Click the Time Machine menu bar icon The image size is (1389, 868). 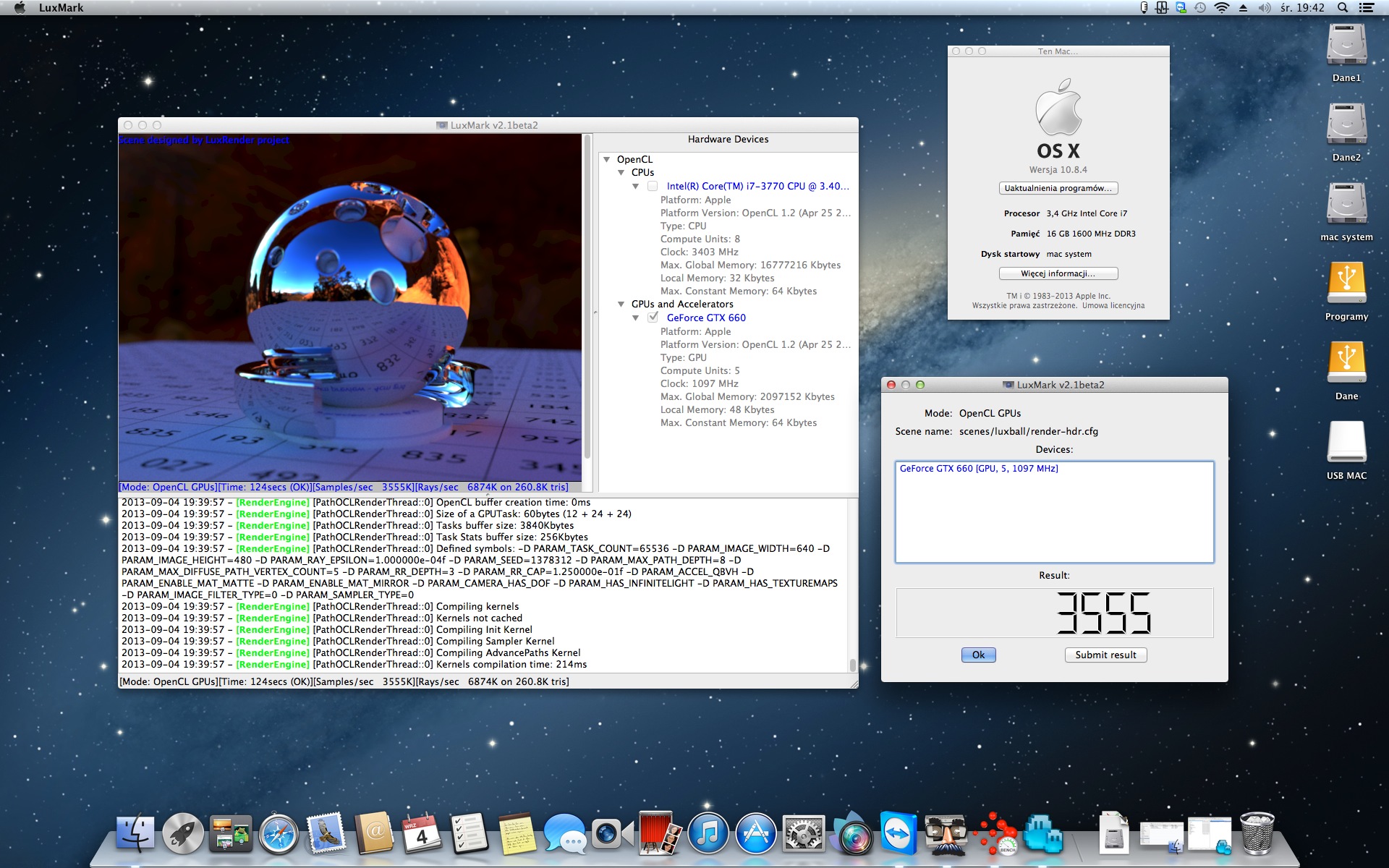pos(1200,8)
